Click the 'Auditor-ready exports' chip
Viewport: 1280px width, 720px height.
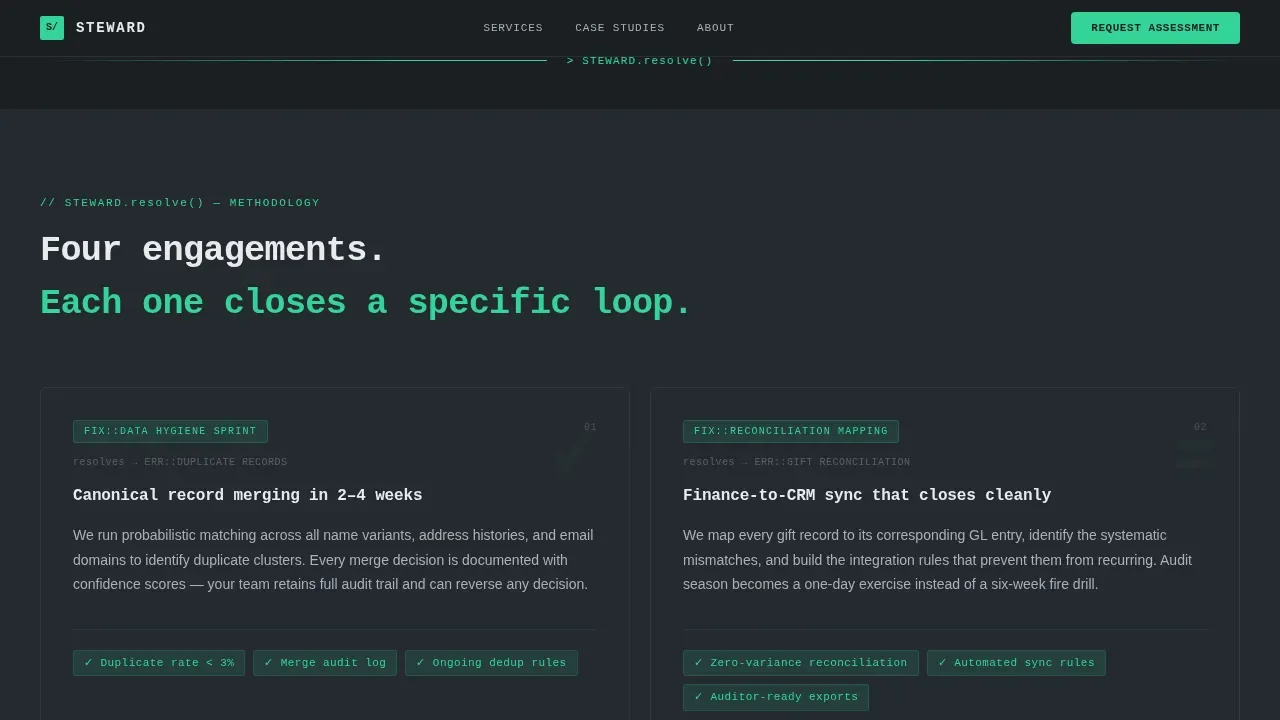(776, 697)
